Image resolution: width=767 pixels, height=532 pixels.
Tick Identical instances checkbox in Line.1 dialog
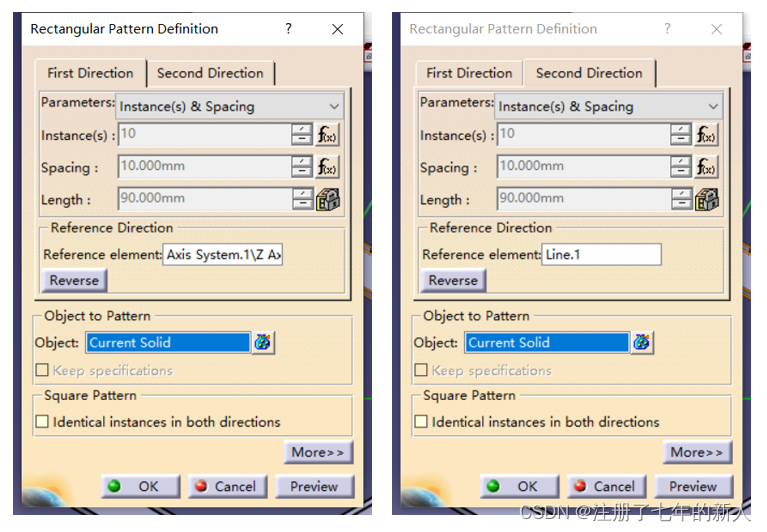coord(421,422)
